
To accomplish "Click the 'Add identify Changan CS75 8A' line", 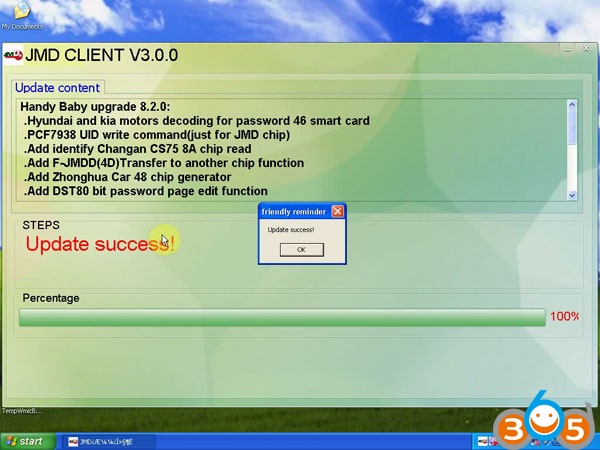I will click(x=138, y=148).
